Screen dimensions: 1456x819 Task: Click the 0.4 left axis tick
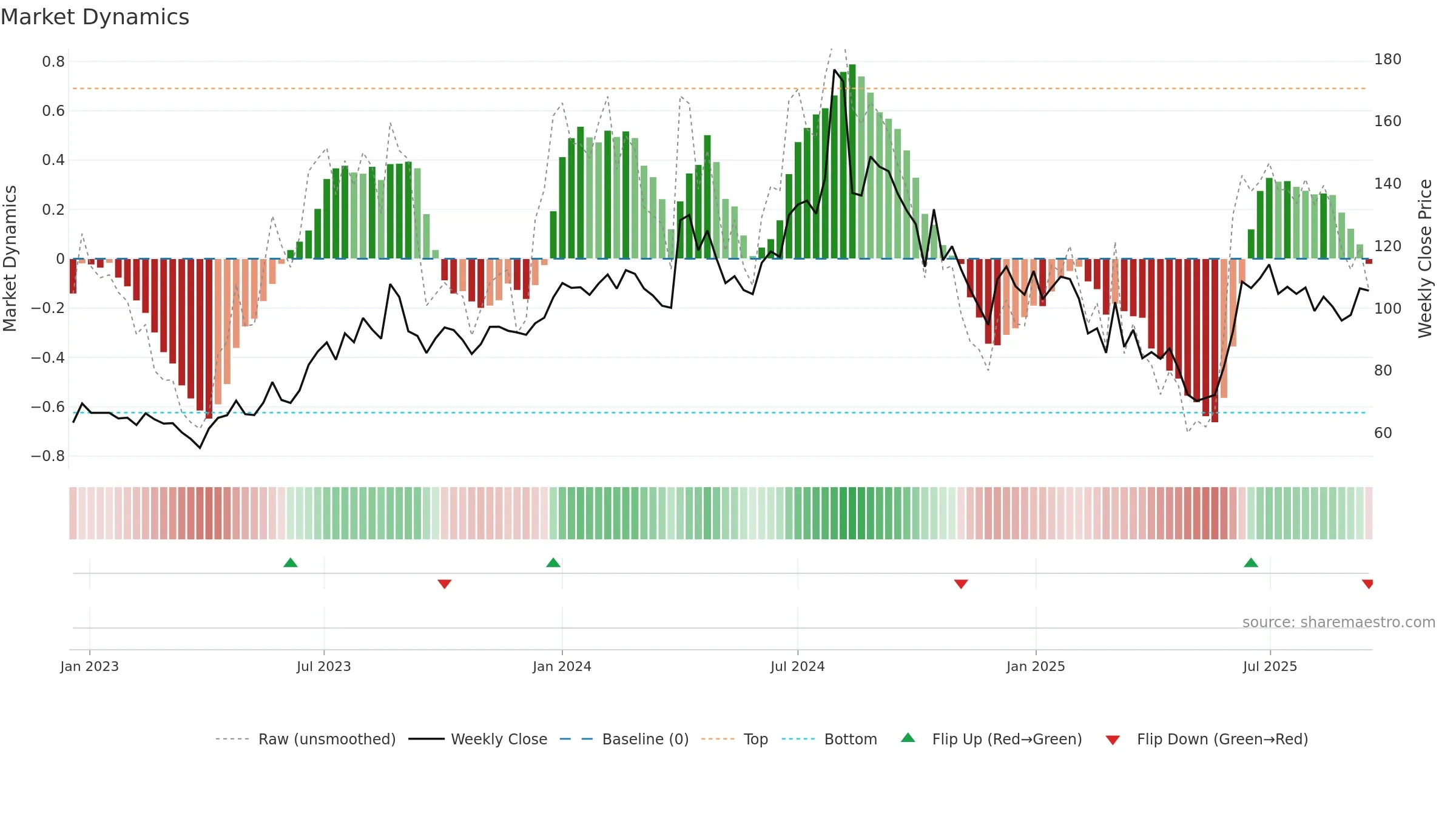(53, 160)
